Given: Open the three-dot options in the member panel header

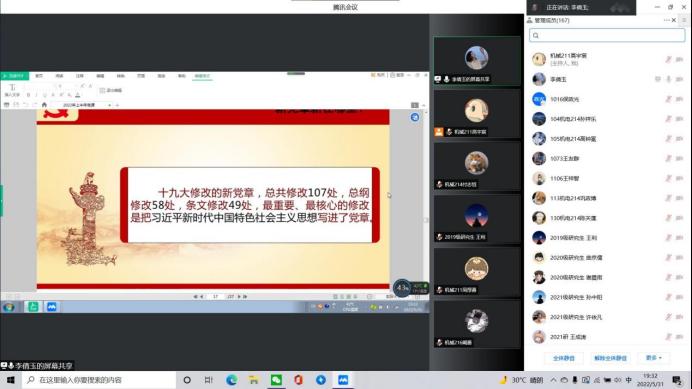Looking at the screenshot, I should 666,20.
